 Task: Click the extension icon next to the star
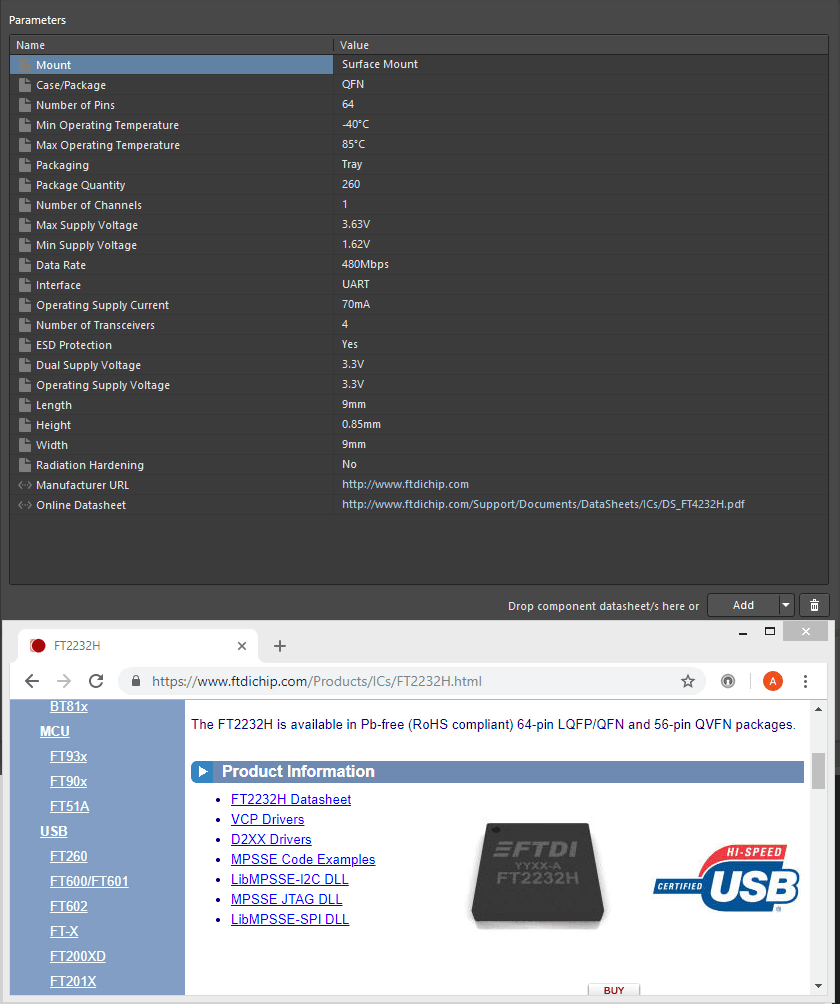728,681
